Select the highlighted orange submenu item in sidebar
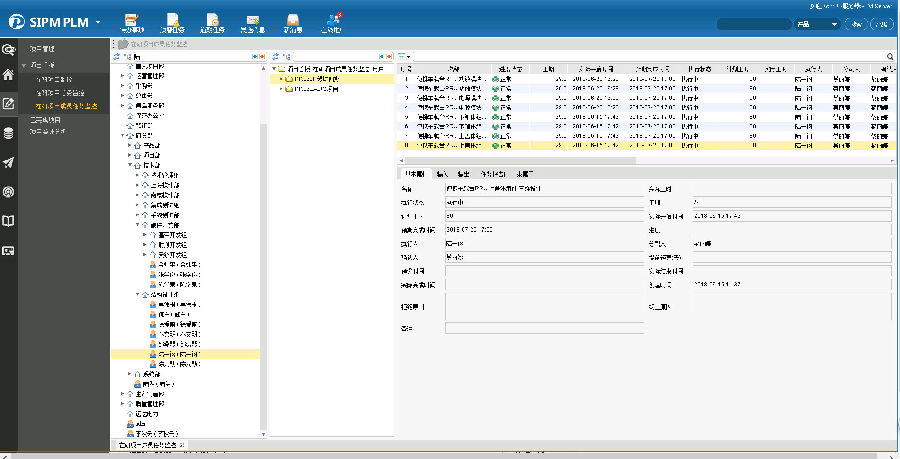This screenshot has height=459, width=900. tap(66, 105)
